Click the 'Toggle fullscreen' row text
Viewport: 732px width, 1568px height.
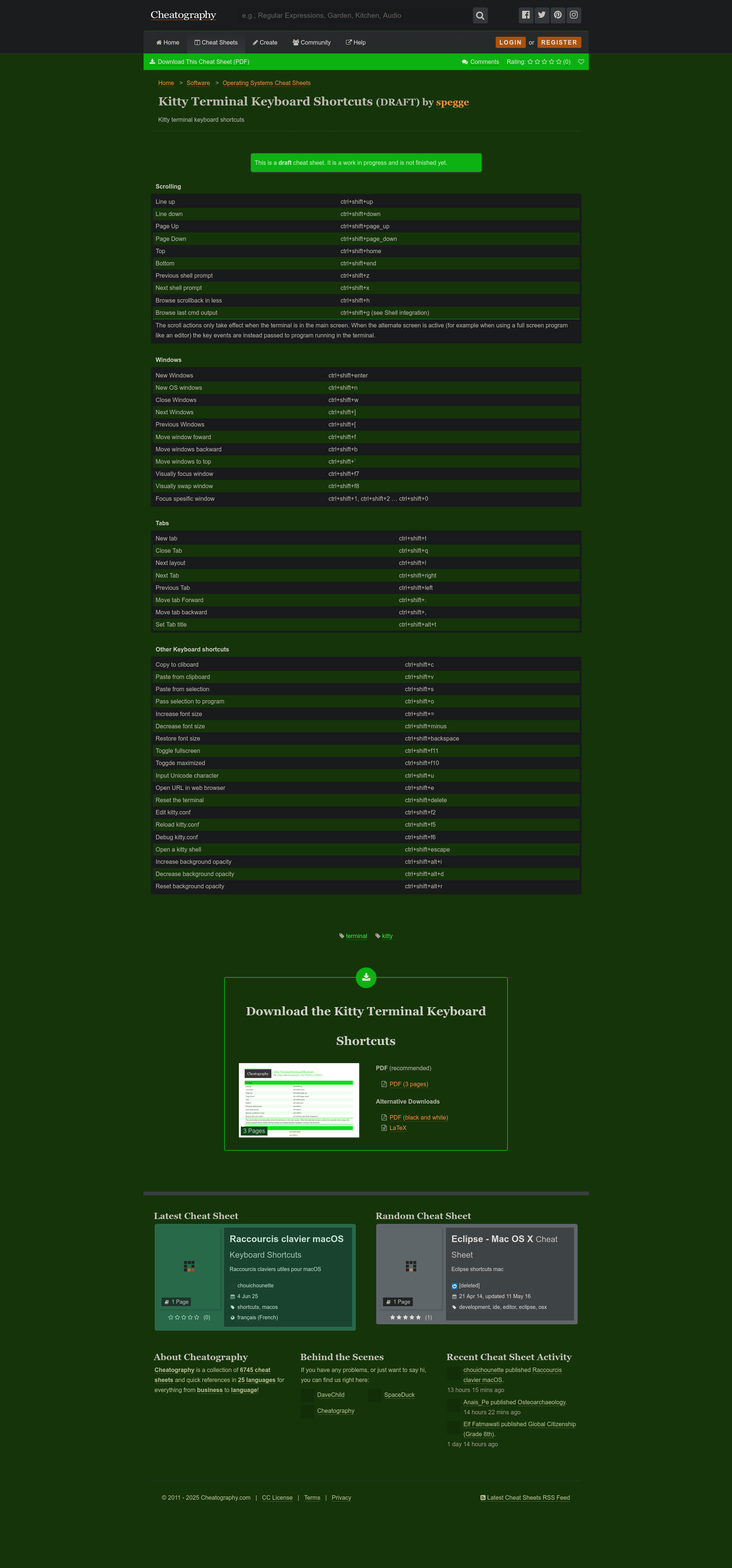click(178, 751)
